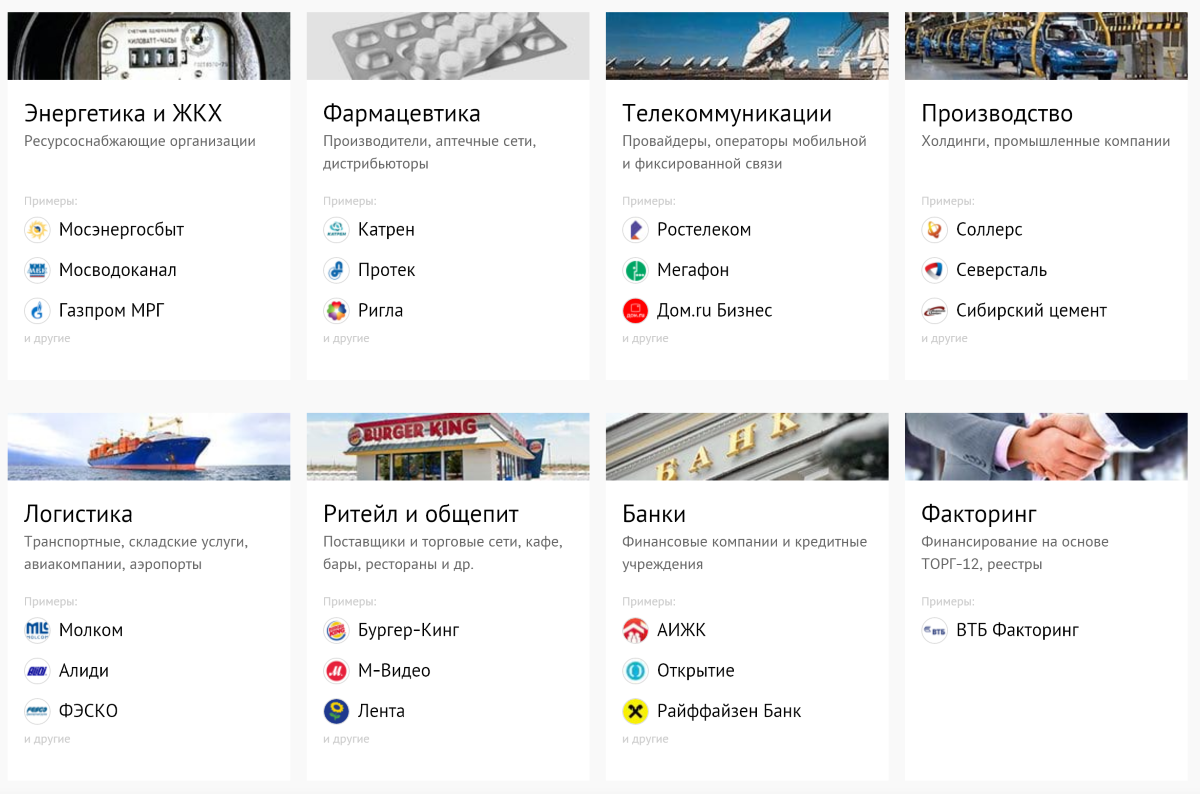The image size is (1200, 794).
Task: Select the Молком company name
Action: pyautogui.click(x=91, y=631)
